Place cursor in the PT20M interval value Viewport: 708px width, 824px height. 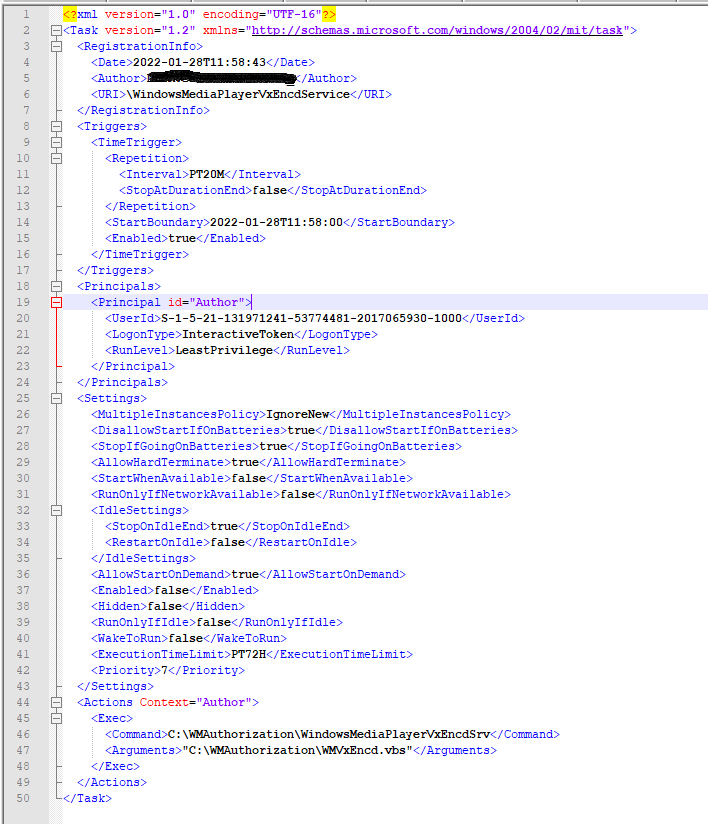[x=207, y=174]
